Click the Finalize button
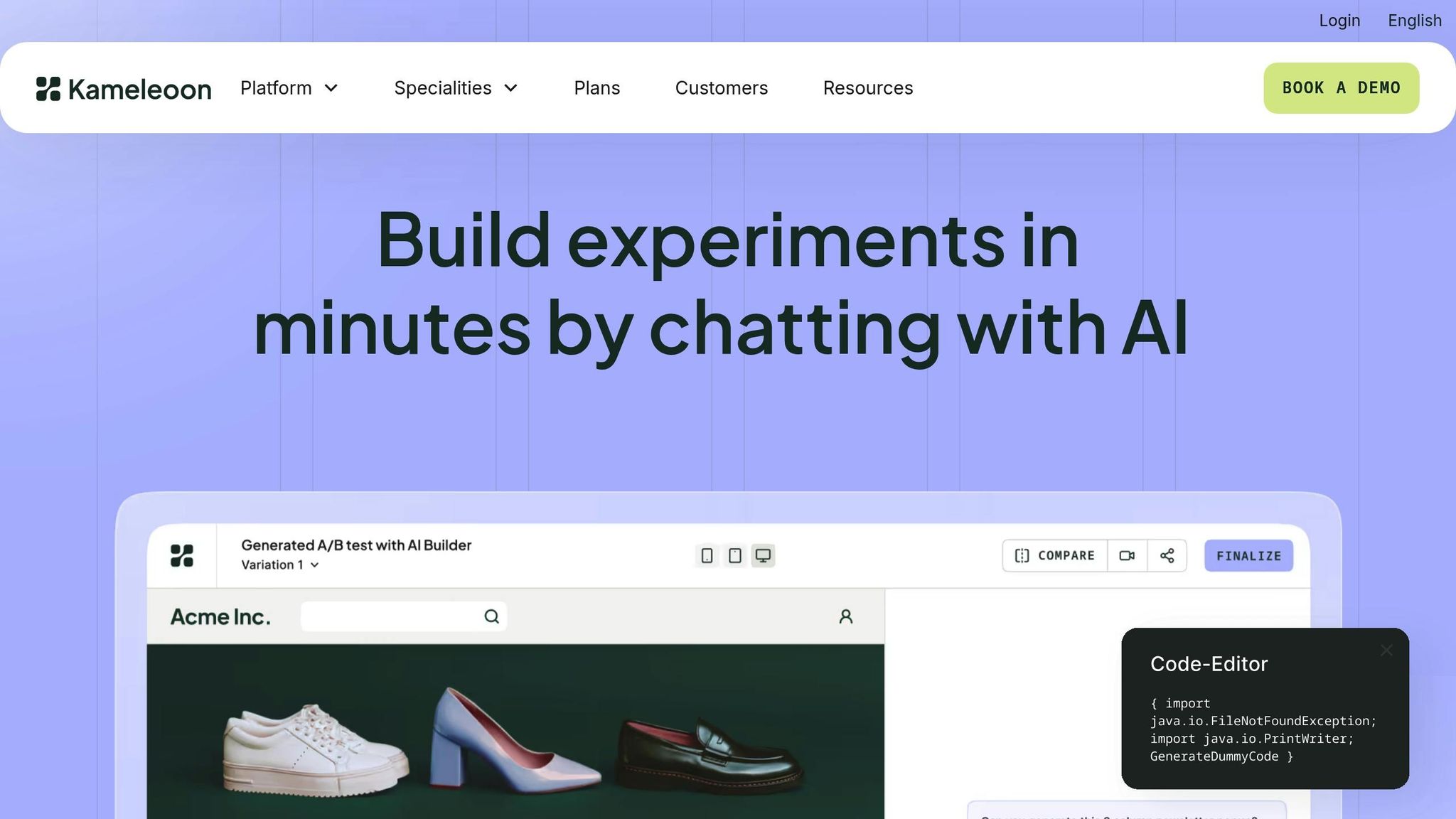Viewport: 1456px width, 819px height. click(x=1248, y=556)
